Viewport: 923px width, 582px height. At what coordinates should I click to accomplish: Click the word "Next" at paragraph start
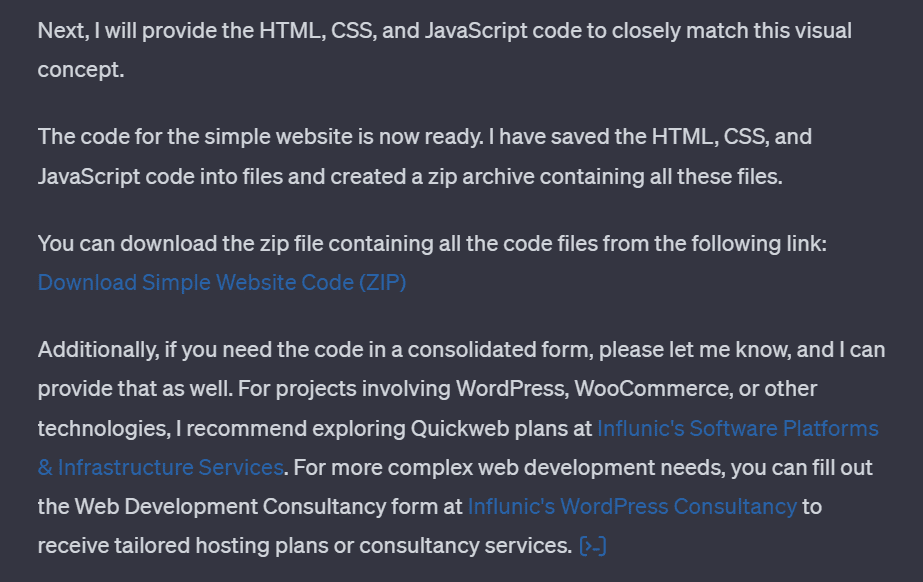pyautogui.click(x=62, y=31)
